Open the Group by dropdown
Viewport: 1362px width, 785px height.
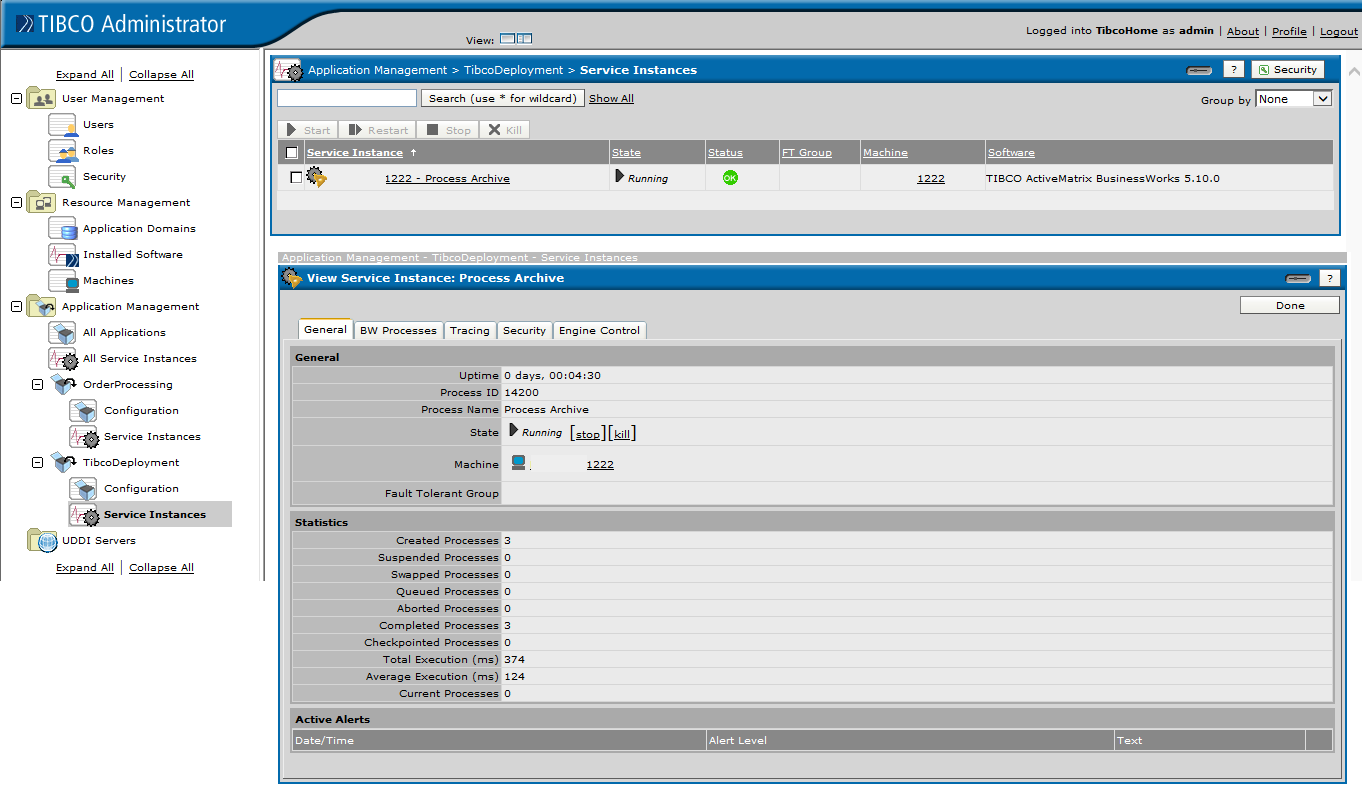pyautogui.click(x=1293, y=98)
